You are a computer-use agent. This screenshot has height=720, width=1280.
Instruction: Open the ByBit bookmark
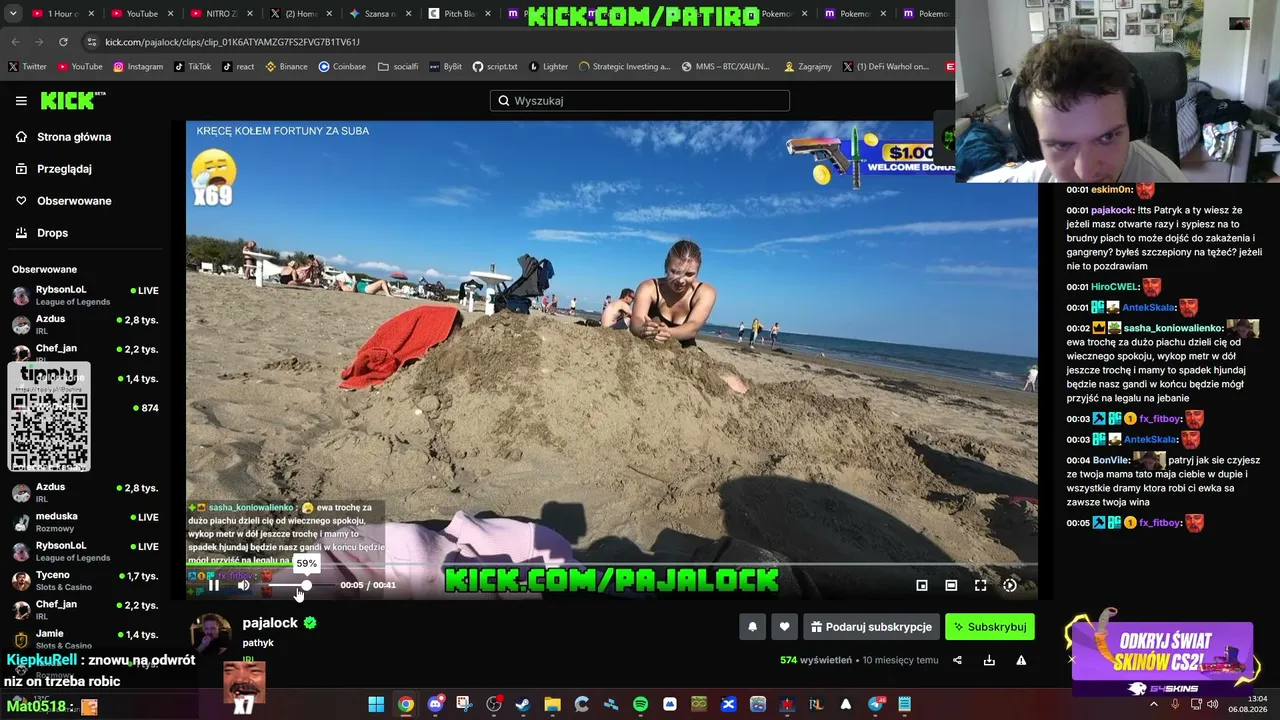coord(445,67)
